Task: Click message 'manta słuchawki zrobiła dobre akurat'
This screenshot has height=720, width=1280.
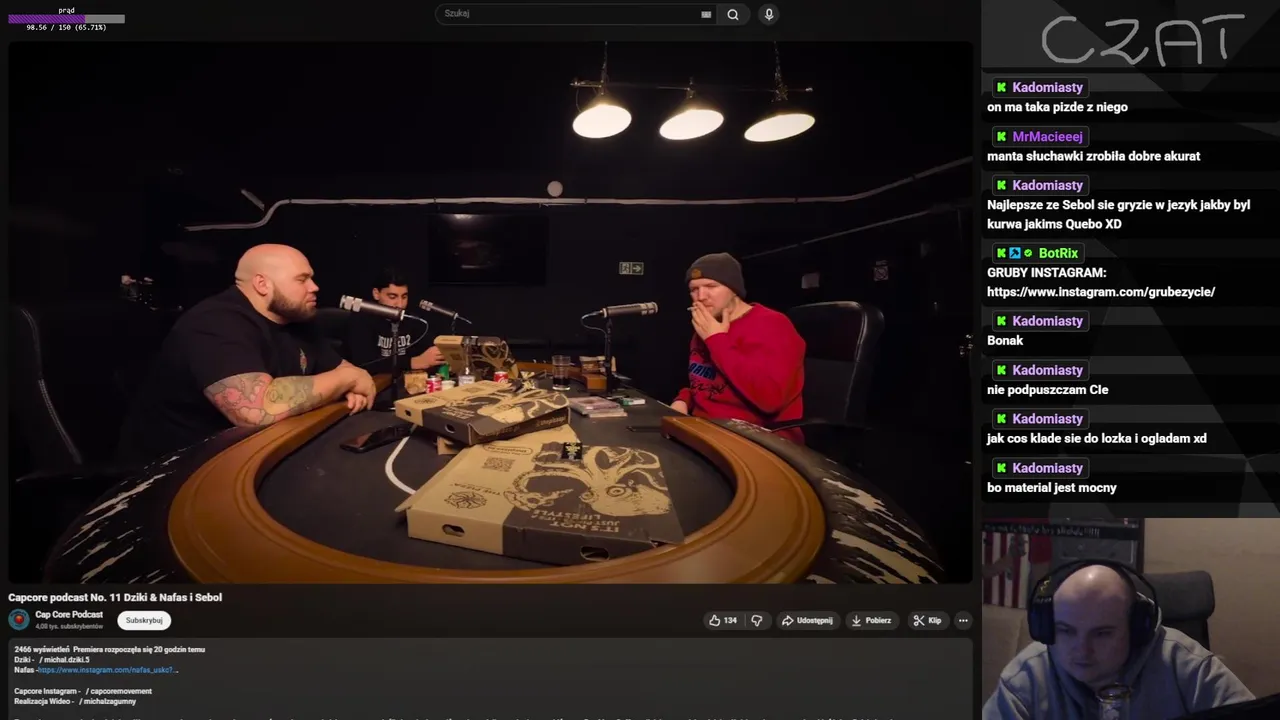Action: tap(1093, 156)
